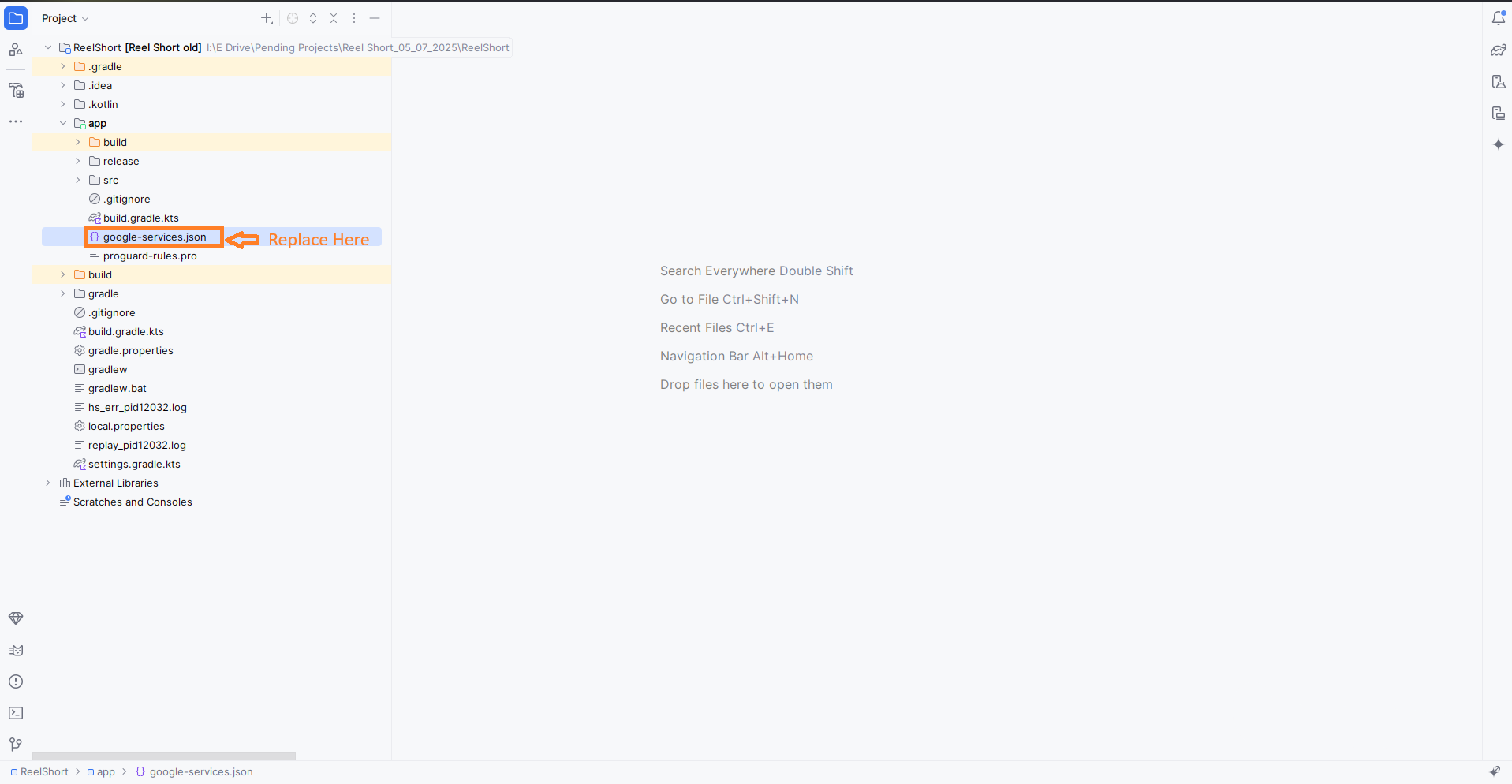Hide the Project panel minimize icon

pyautogui.click(x=375, y=18)
